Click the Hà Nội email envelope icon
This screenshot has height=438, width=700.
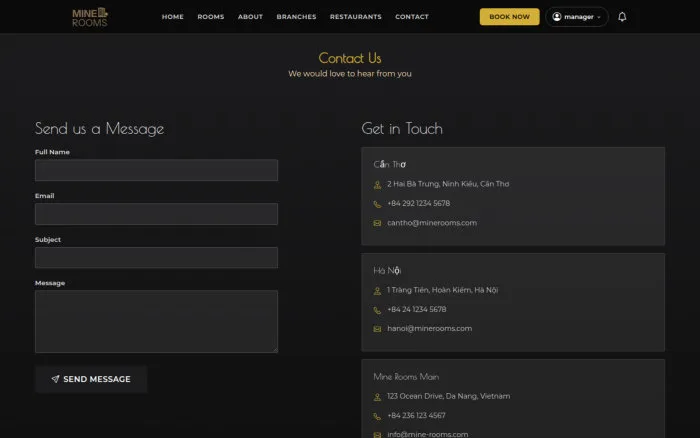377,329
